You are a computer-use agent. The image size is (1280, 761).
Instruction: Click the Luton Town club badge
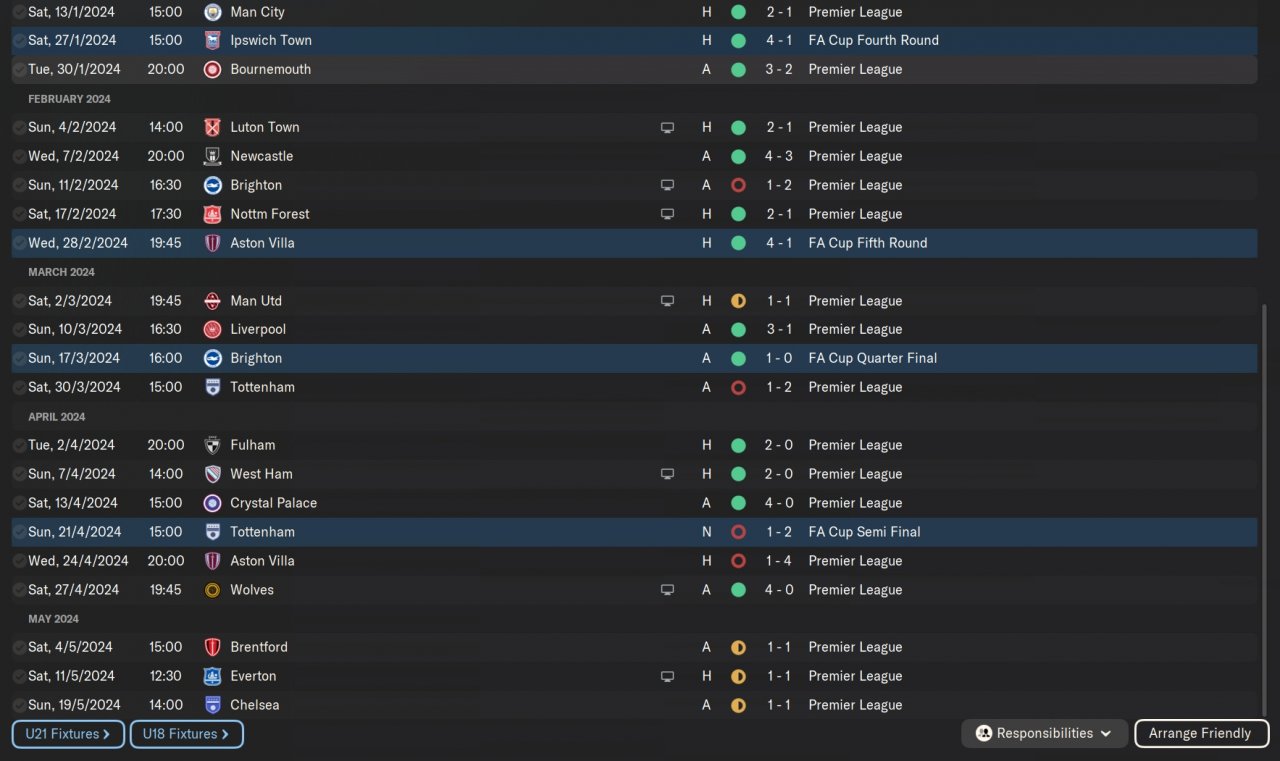212,127
